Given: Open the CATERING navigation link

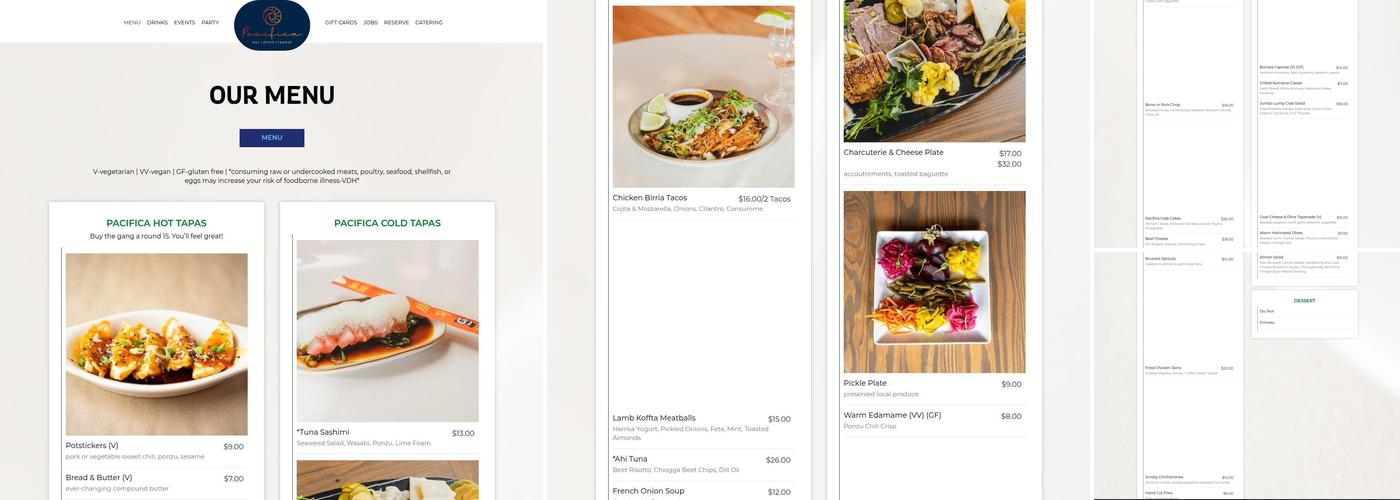Looking at the screenshot, I should (429, 22).
